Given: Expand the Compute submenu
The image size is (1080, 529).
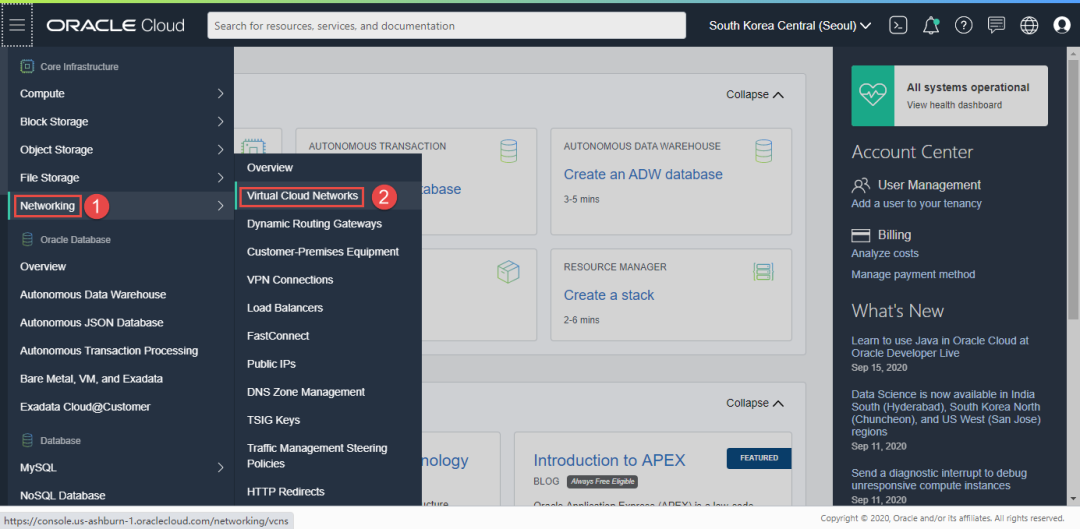Looking at the screenshot, I should (x=120, y=94).
